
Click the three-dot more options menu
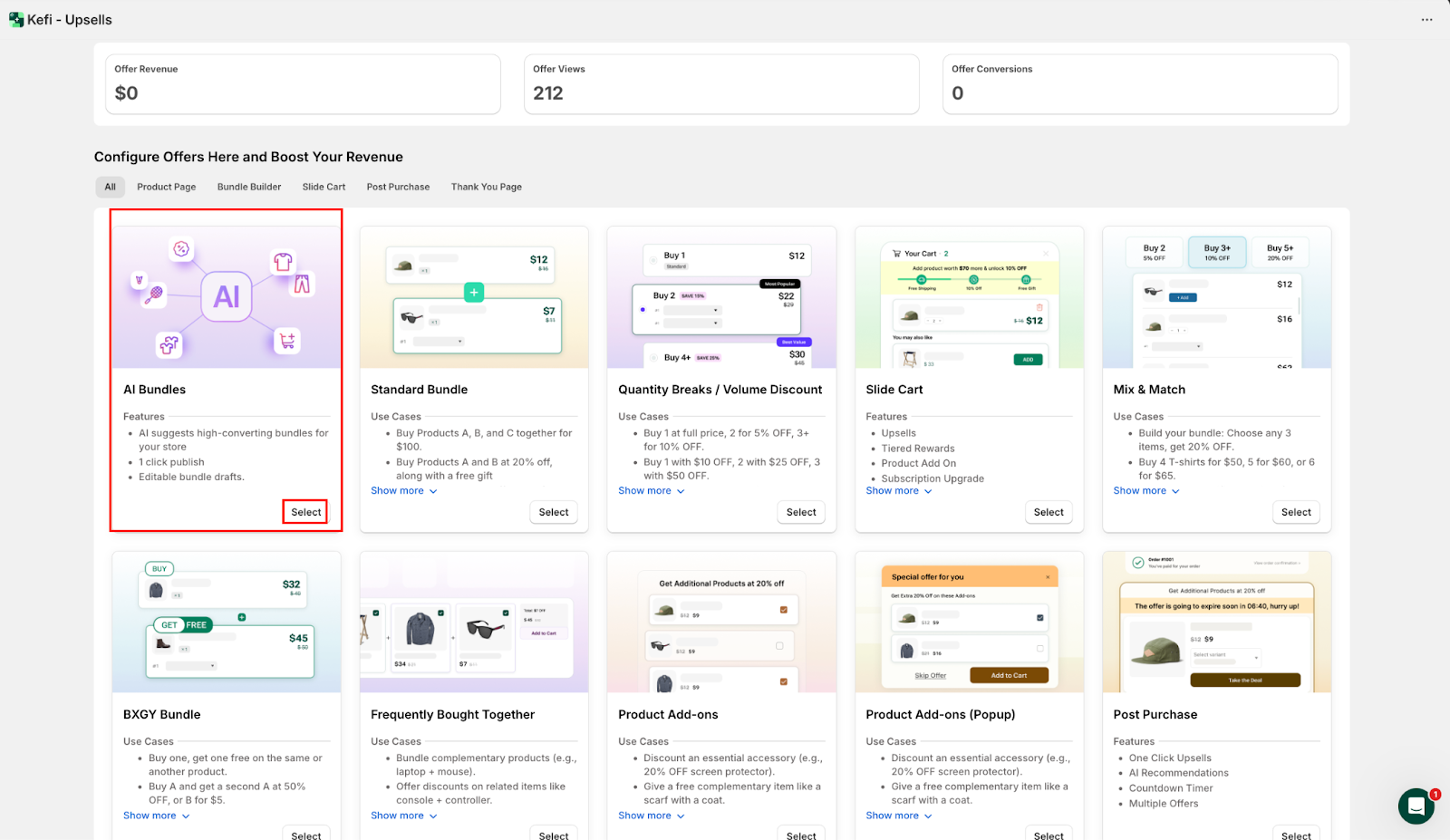click(1426, 20)
